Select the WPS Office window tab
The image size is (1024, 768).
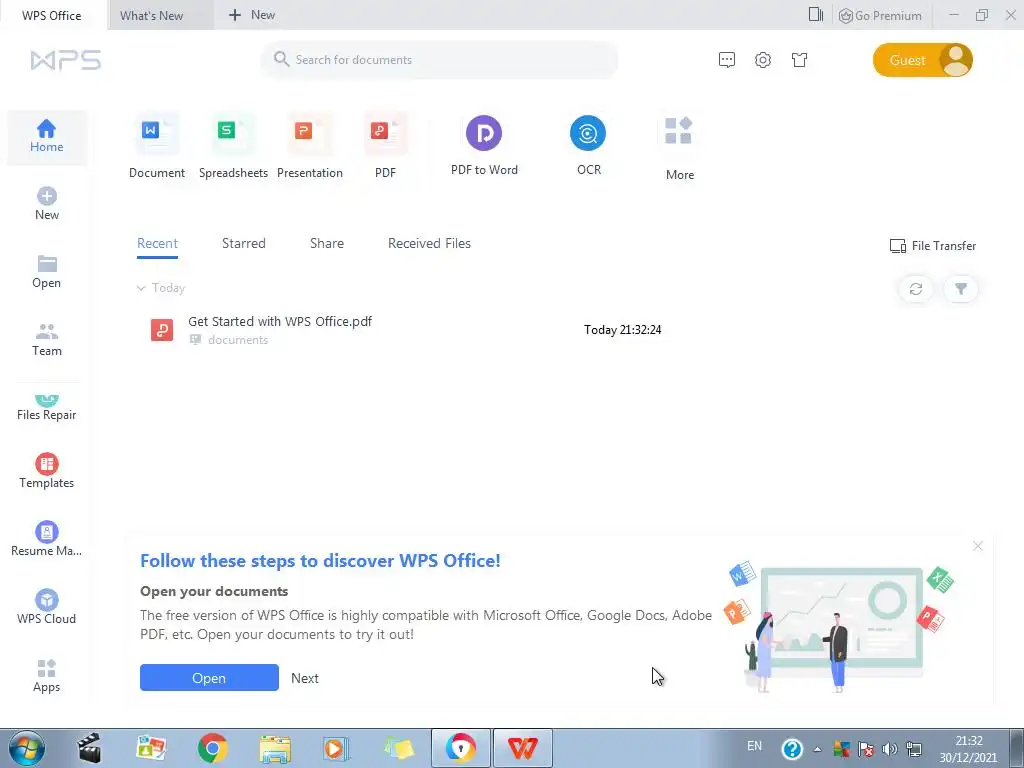(x=52, y=15)
